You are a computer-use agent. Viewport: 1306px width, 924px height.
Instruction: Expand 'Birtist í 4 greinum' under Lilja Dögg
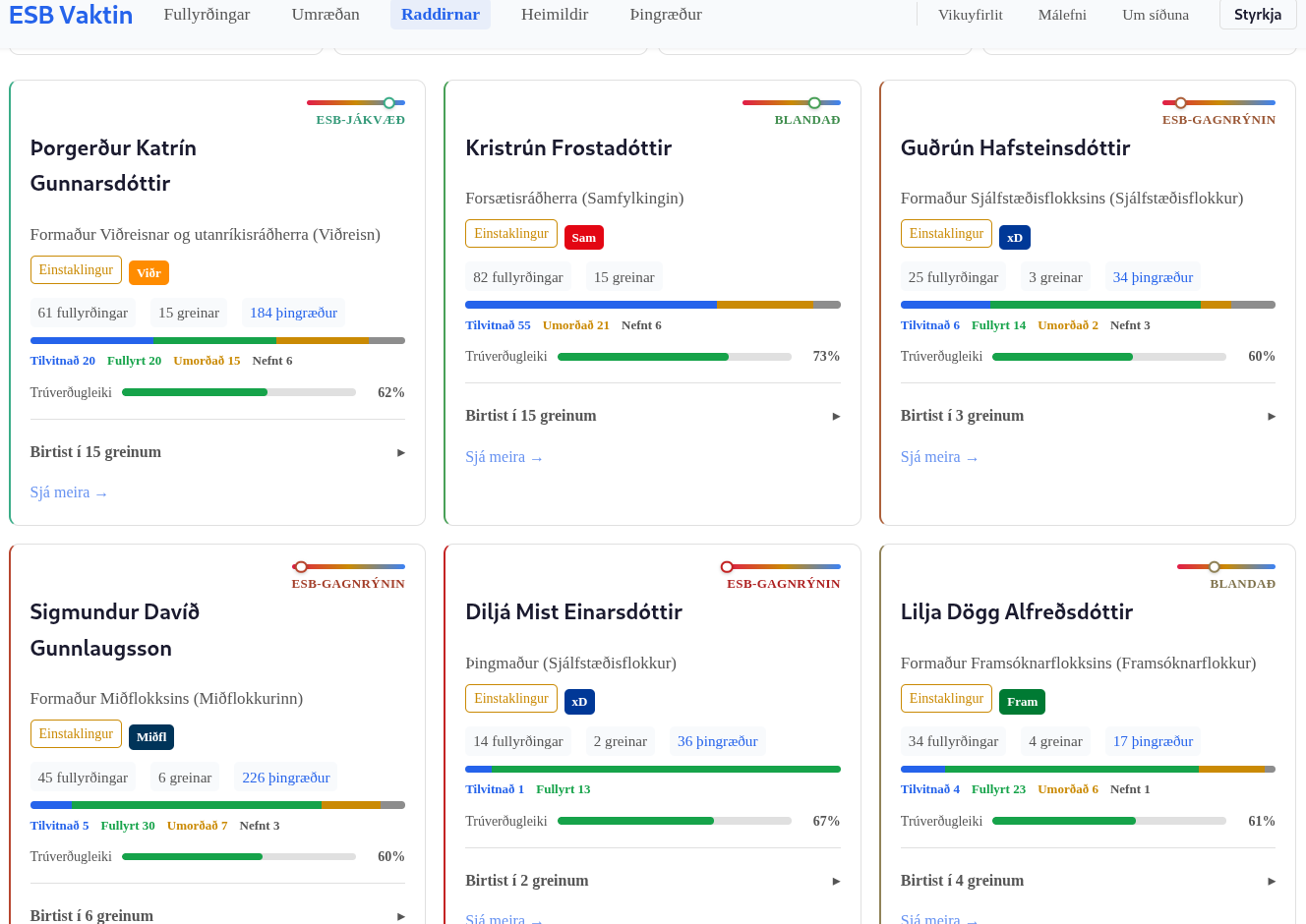(x=1087, y=881)
